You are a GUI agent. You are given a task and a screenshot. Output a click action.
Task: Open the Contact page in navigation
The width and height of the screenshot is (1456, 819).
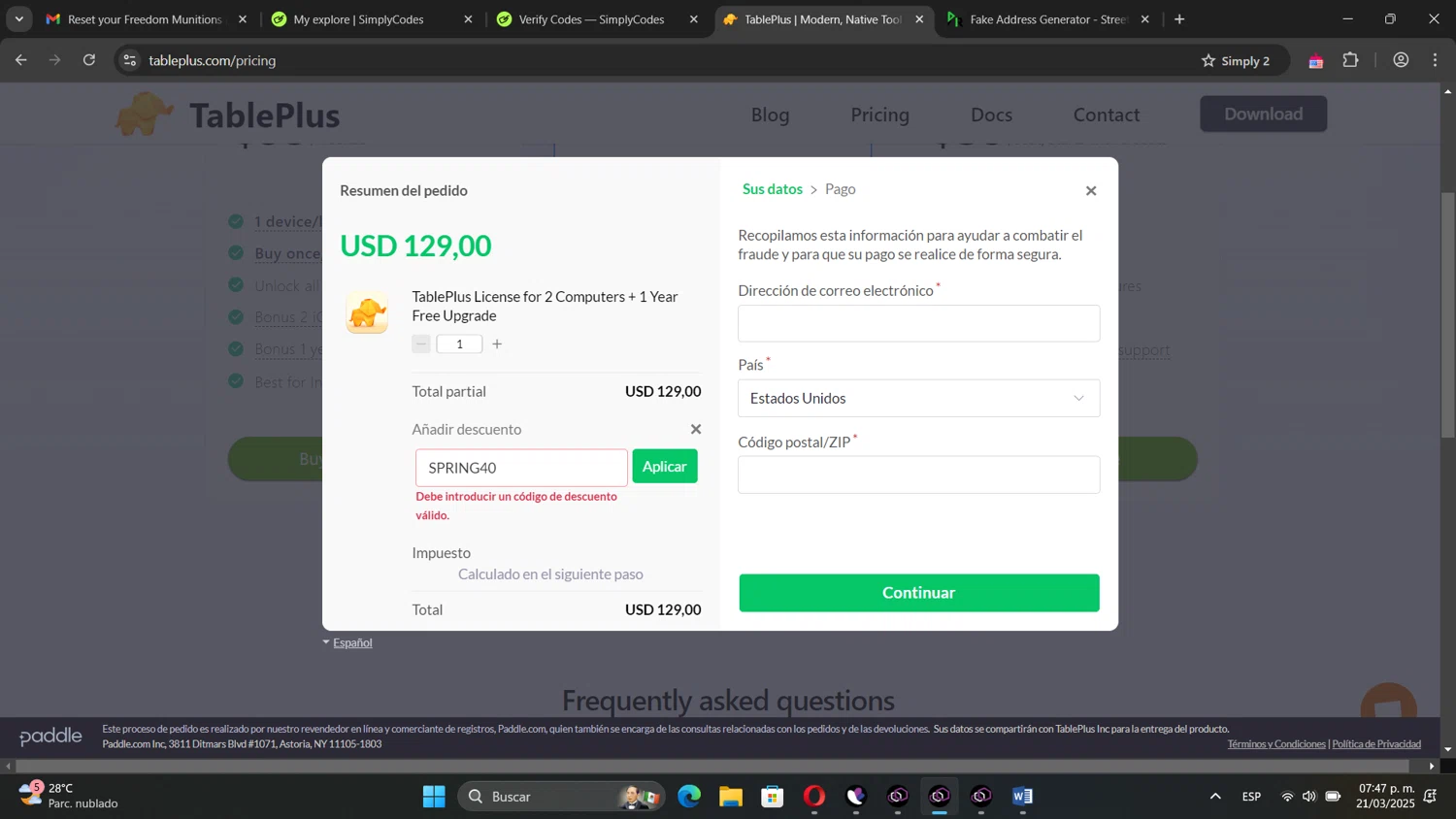1107,115
